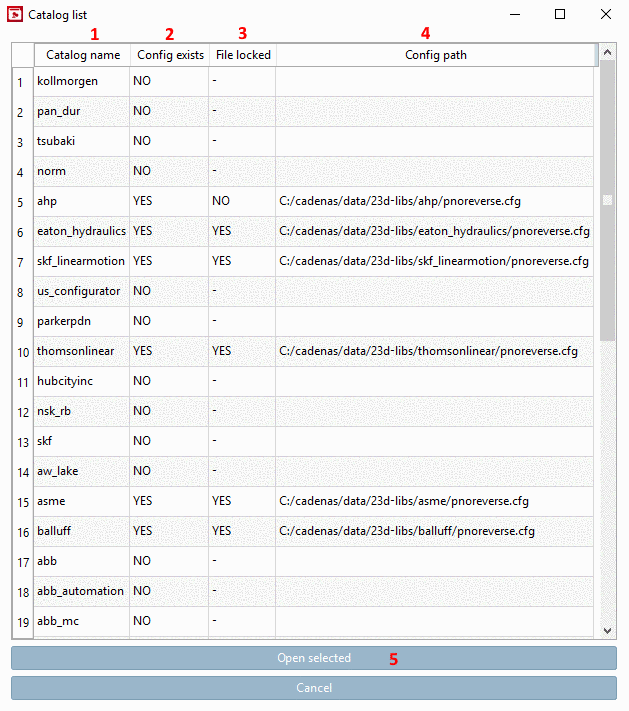Click the ahp pnoreverse.cfg config path
This screenshot has width=629, height=711.
[x=434, y=201]
